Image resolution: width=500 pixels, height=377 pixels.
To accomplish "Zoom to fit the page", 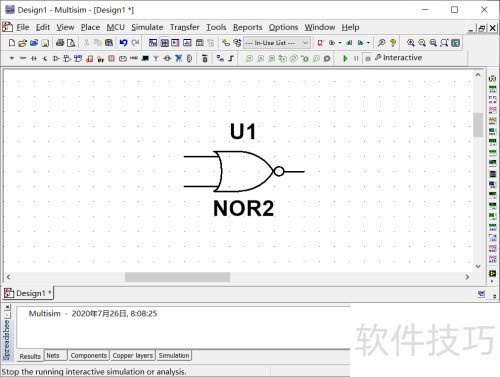I will 444,43.
